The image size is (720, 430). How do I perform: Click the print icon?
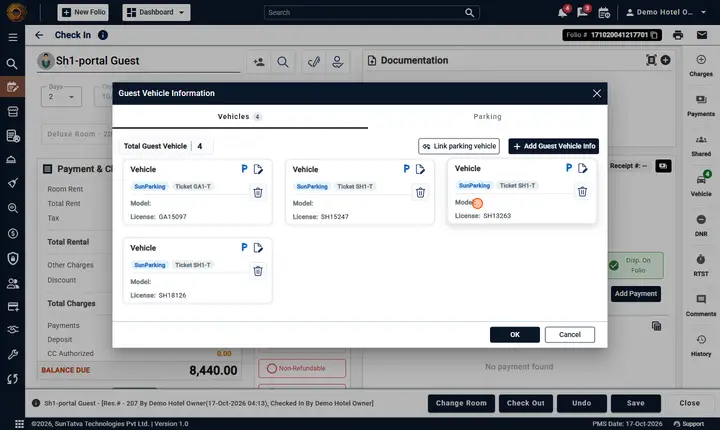(x=678, y=35)
